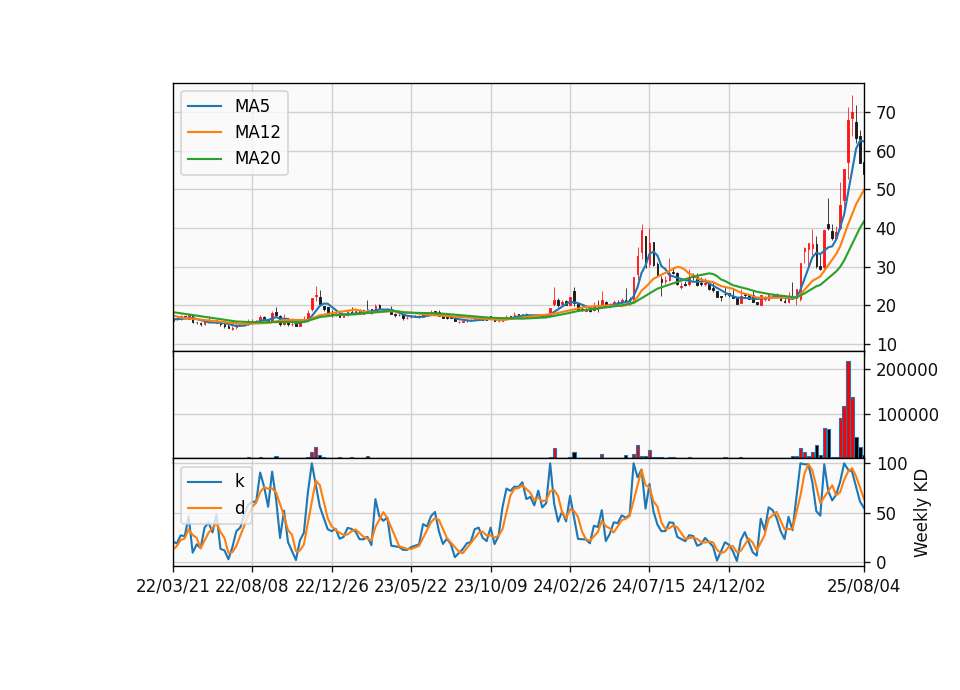Viewport: 960px width, 690px height.
Task: Click the Weekly KD axis label
Action: tap(921, 514)
